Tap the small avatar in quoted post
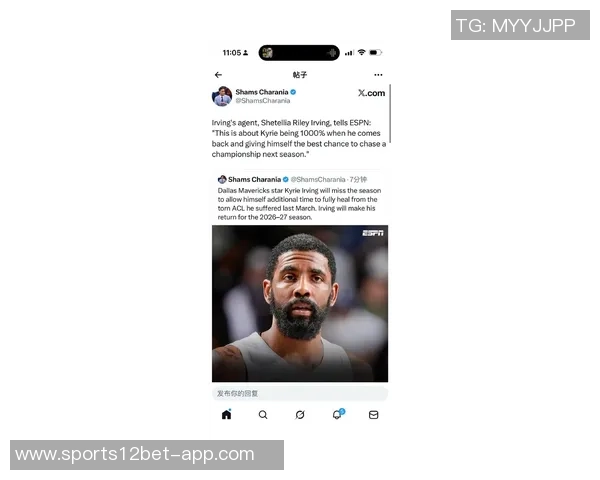600x480 pixels. pos(222,179)
